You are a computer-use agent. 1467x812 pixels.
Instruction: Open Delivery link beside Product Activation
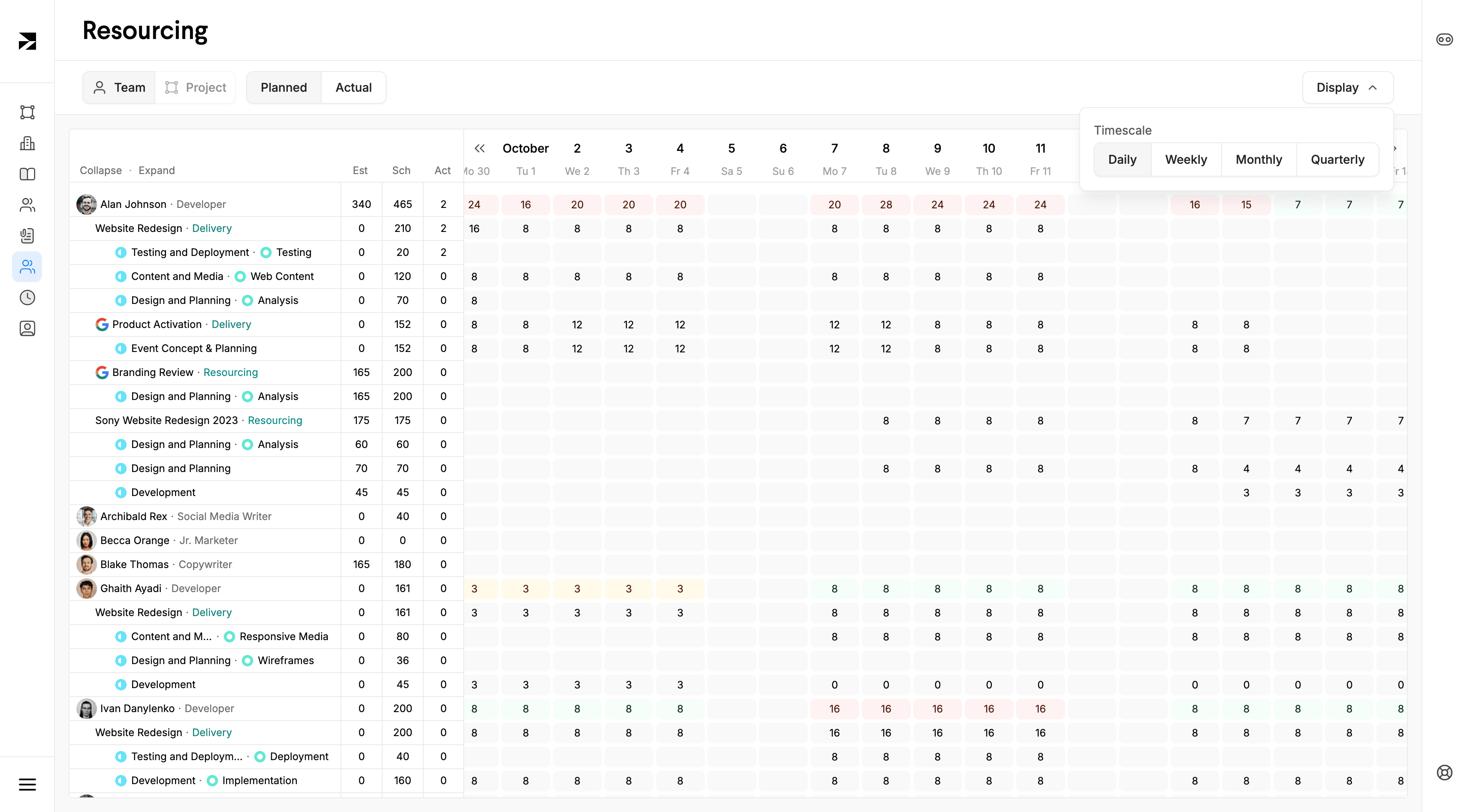[x=231, y=325]
